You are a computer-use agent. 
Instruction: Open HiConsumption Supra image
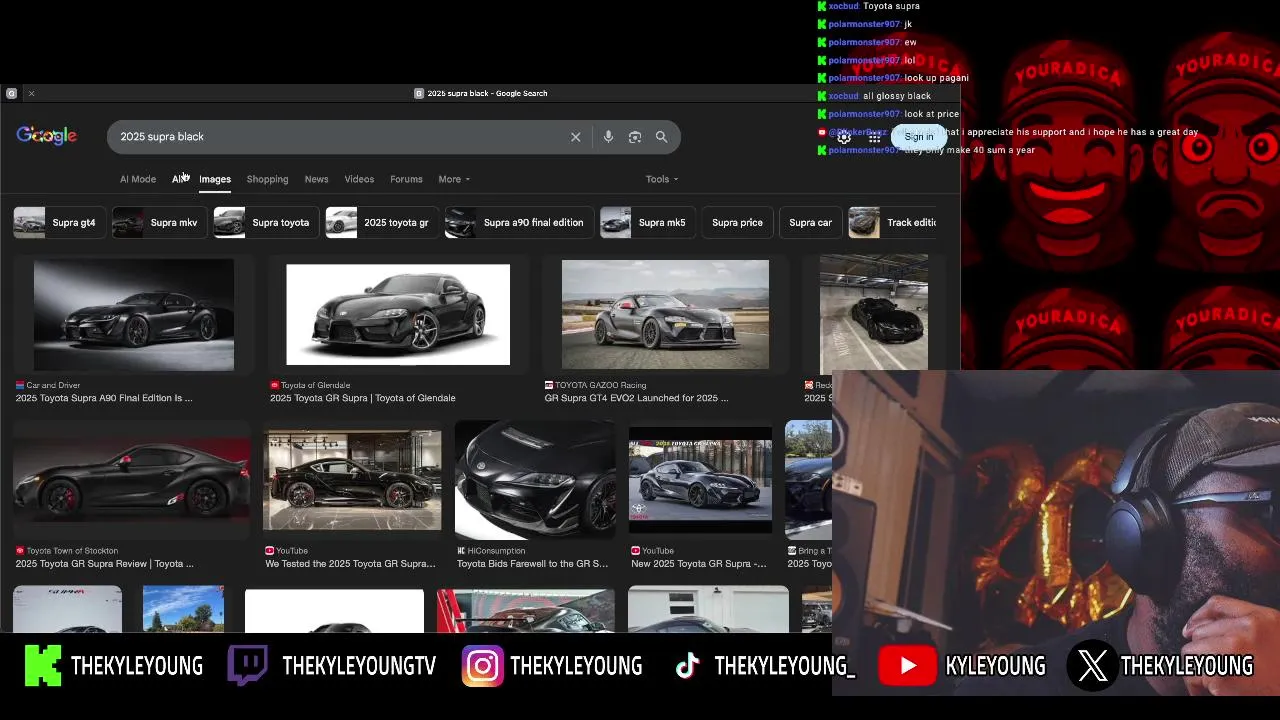click(x=535, y=480)
